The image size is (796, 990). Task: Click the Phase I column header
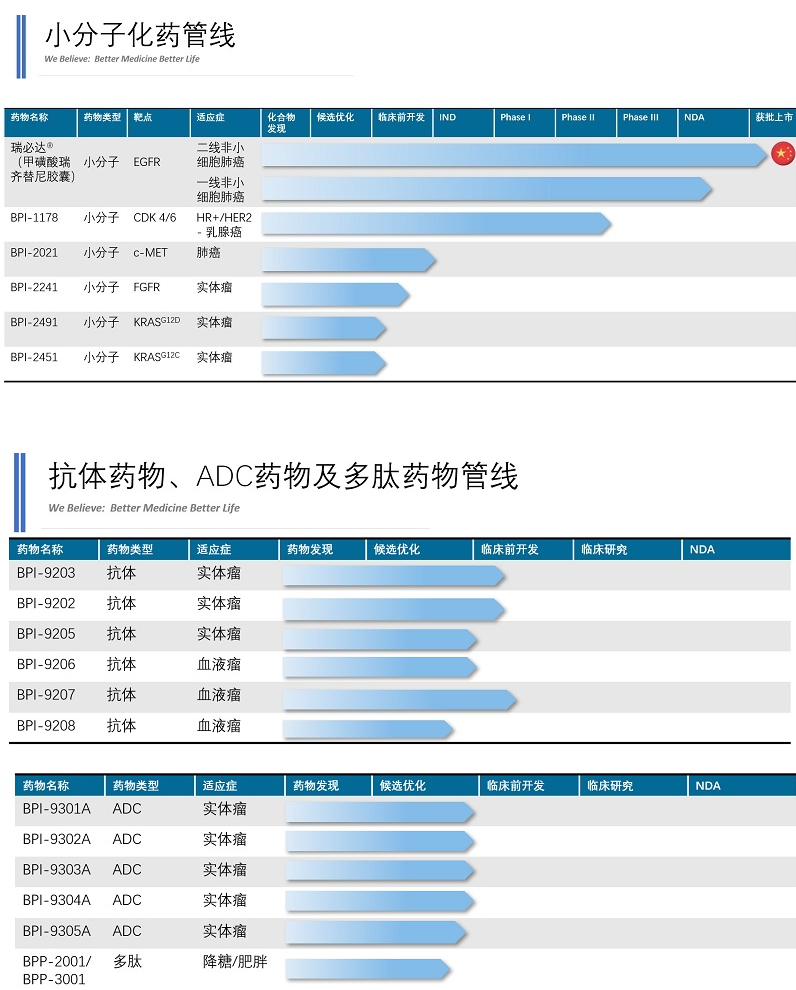515,117
